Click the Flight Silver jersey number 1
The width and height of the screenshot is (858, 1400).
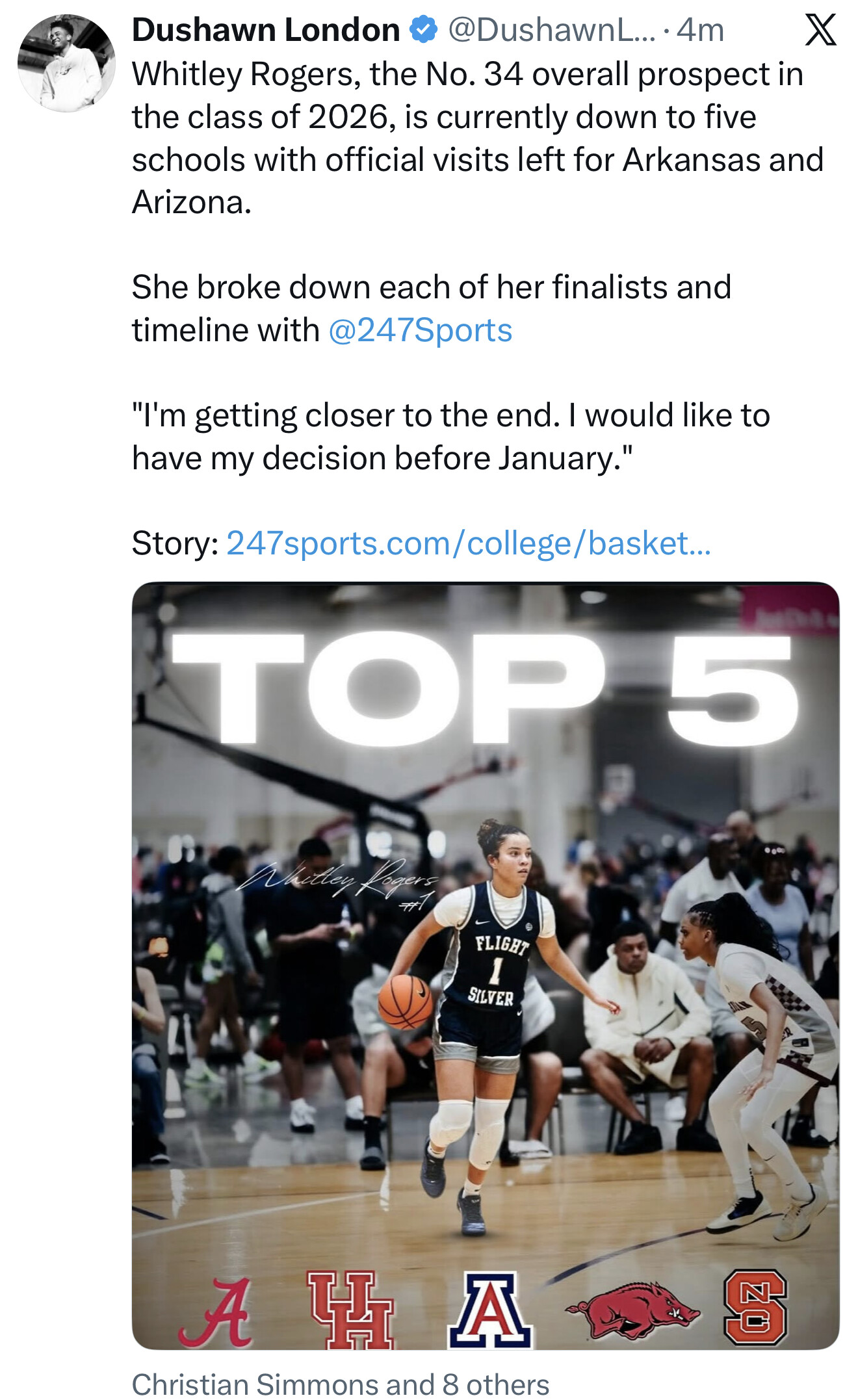495,970
